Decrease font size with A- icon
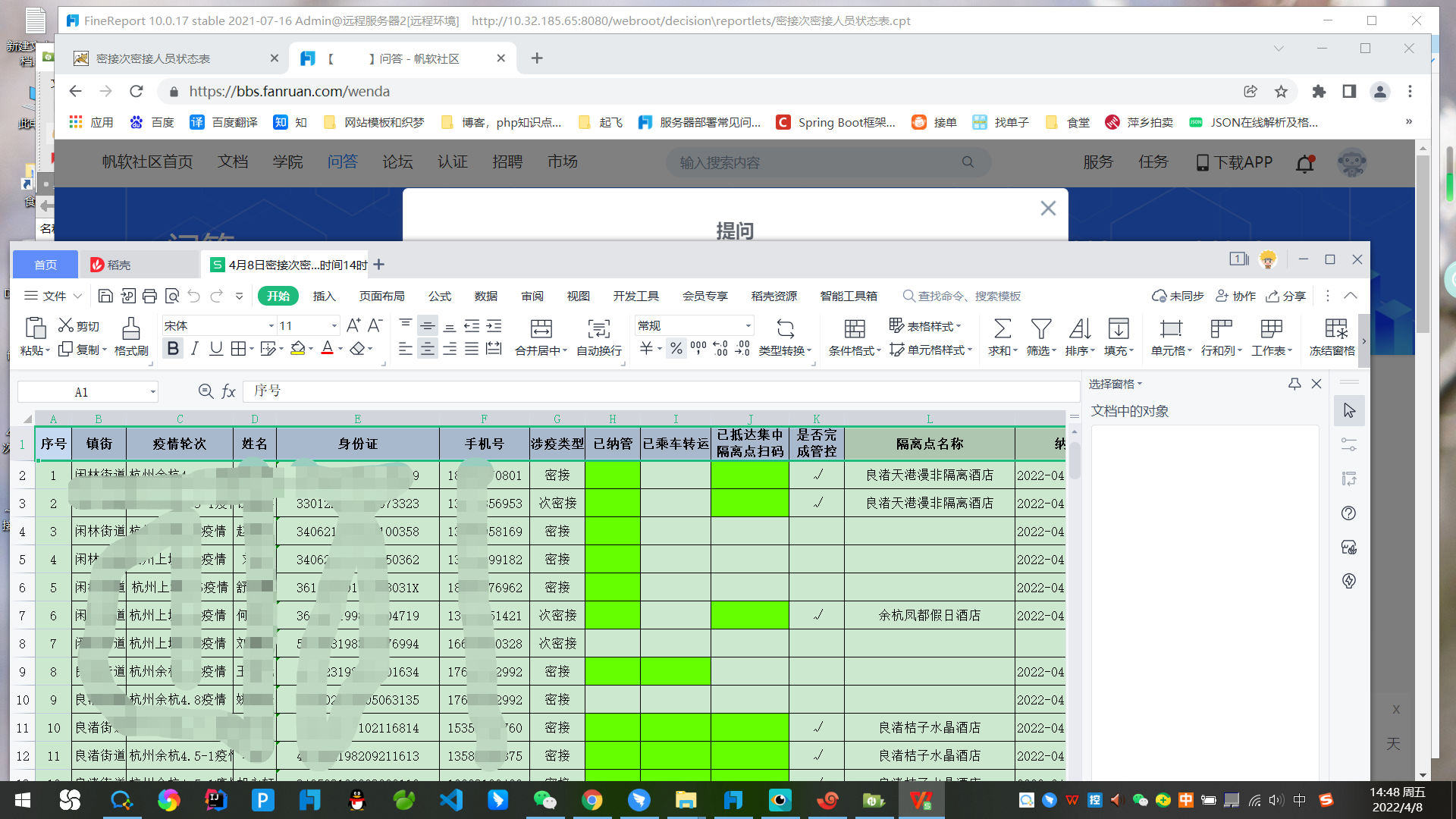This screenshot has width=1456, height=819. [x=375, y=325]
